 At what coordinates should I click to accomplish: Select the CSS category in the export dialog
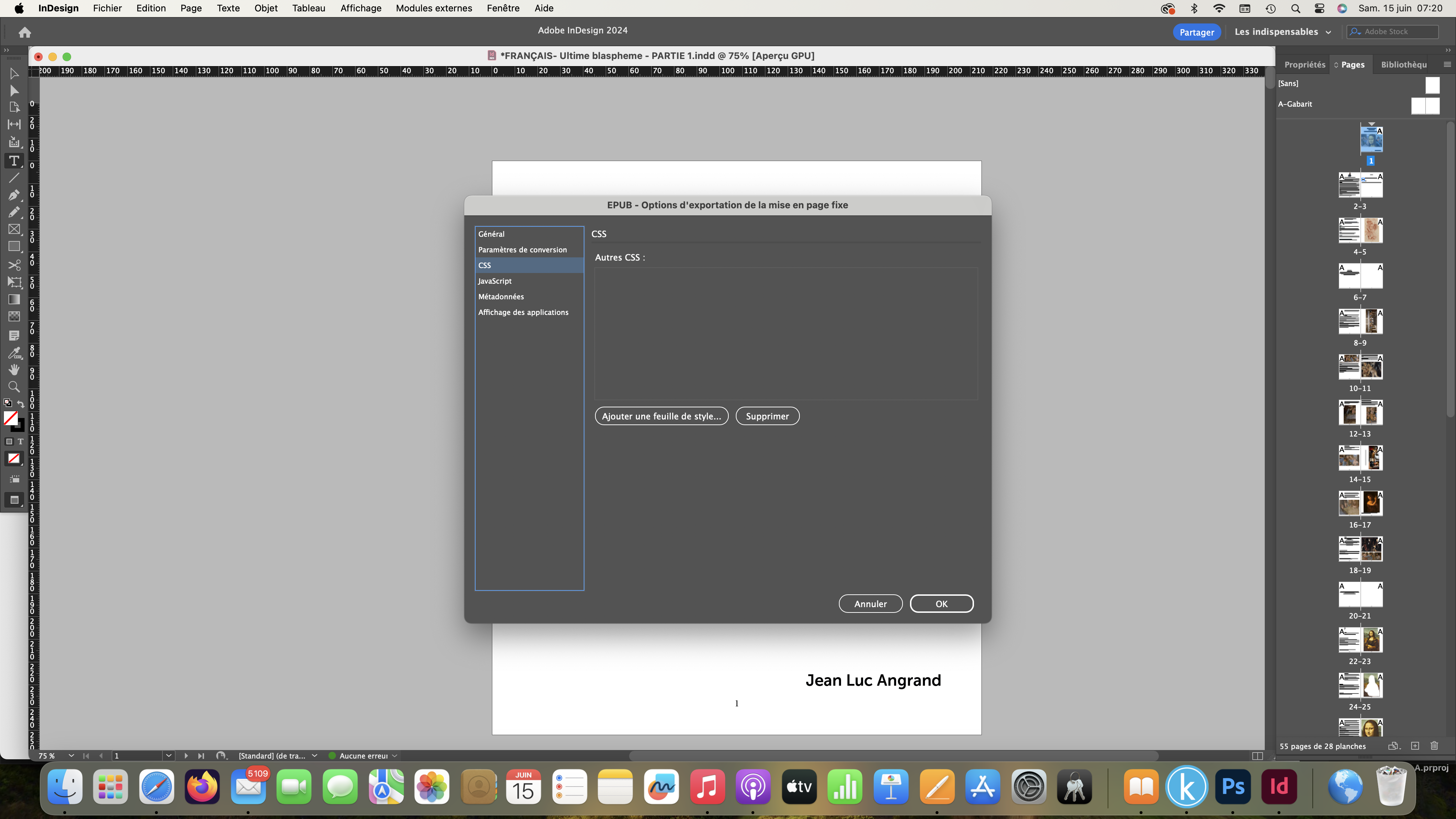(x=485, y=265)
